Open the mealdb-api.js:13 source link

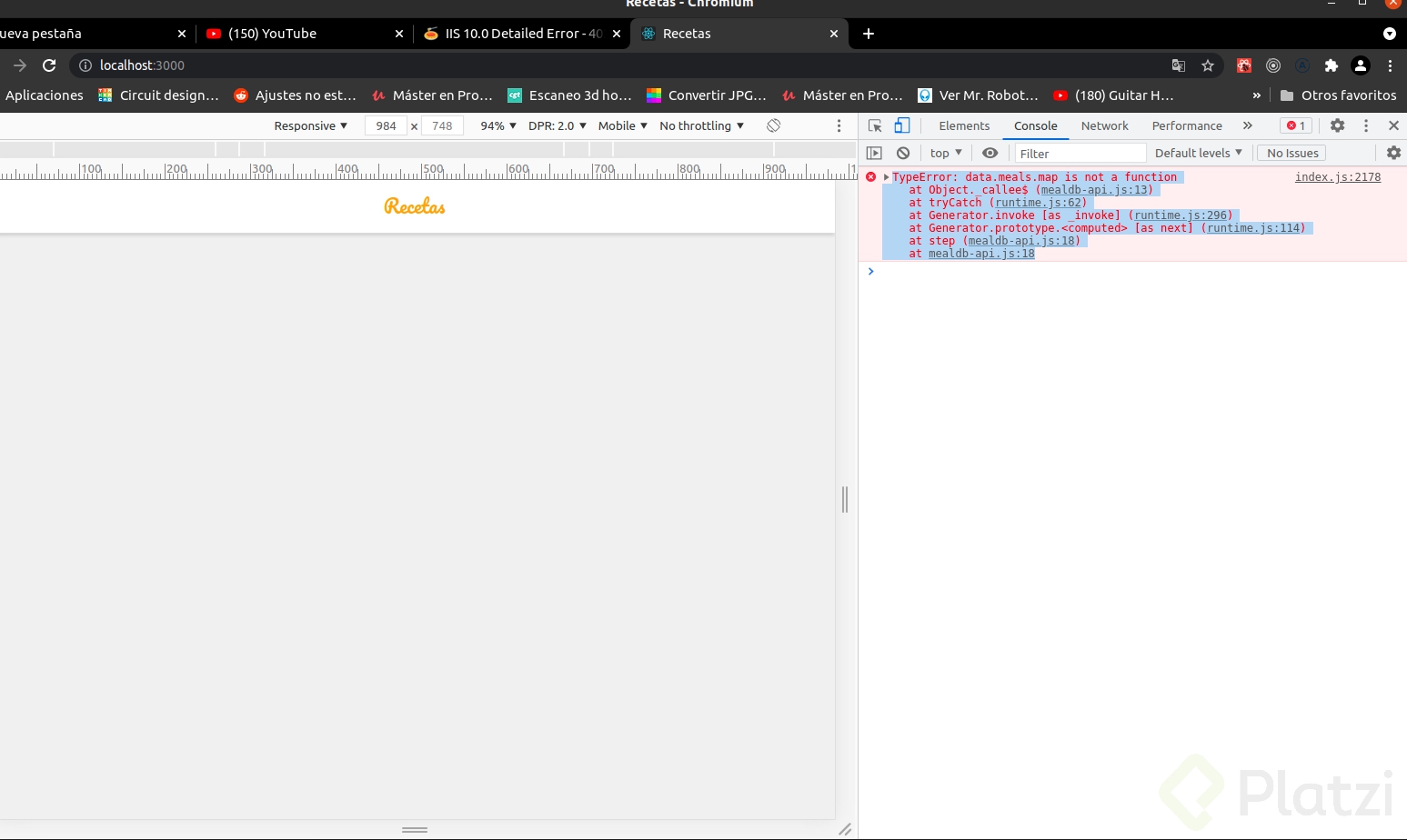tap(1094, 190)
